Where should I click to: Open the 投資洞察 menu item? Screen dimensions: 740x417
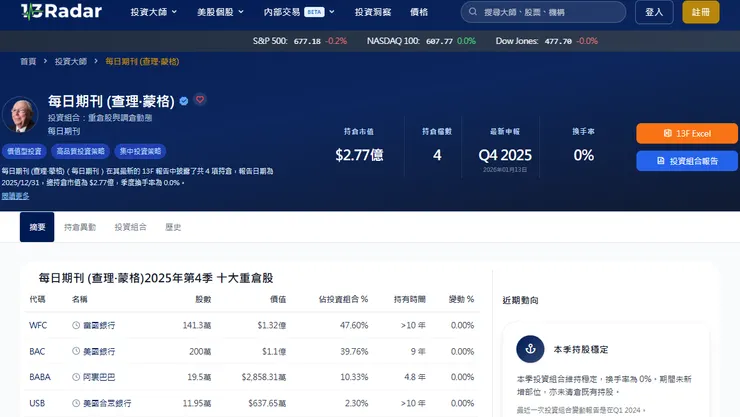point(373,12)
